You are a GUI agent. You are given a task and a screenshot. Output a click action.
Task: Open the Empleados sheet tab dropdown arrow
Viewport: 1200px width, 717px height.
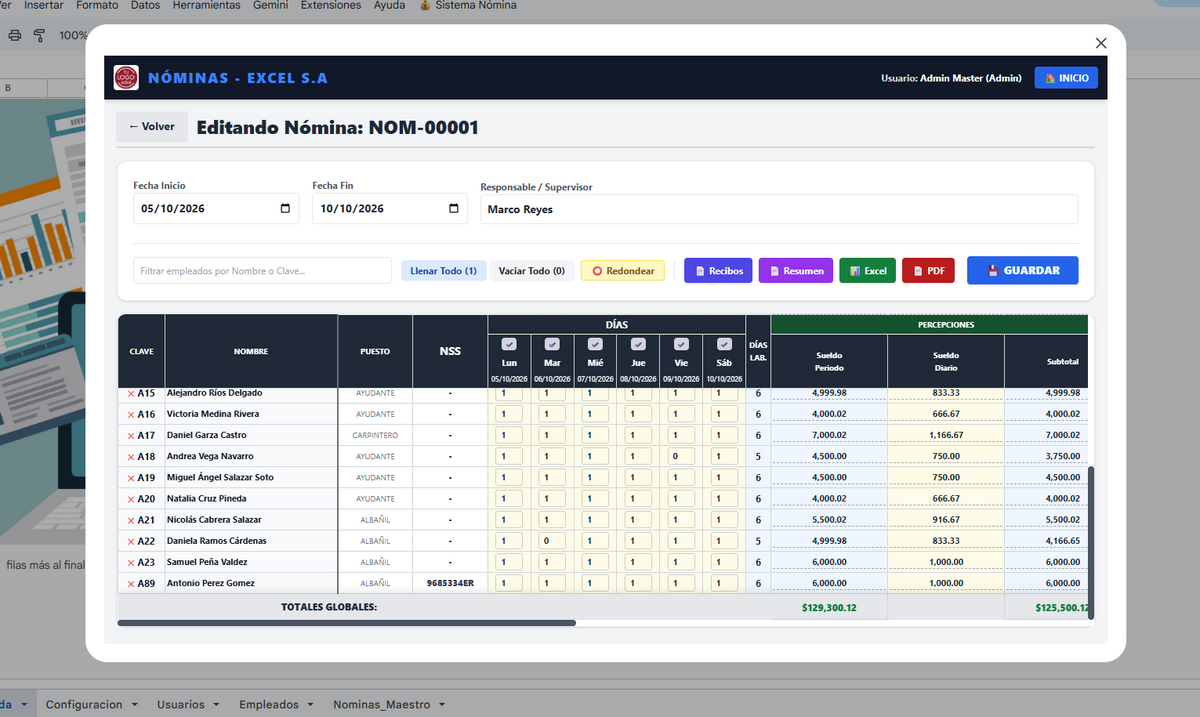[x=312, y=705]
